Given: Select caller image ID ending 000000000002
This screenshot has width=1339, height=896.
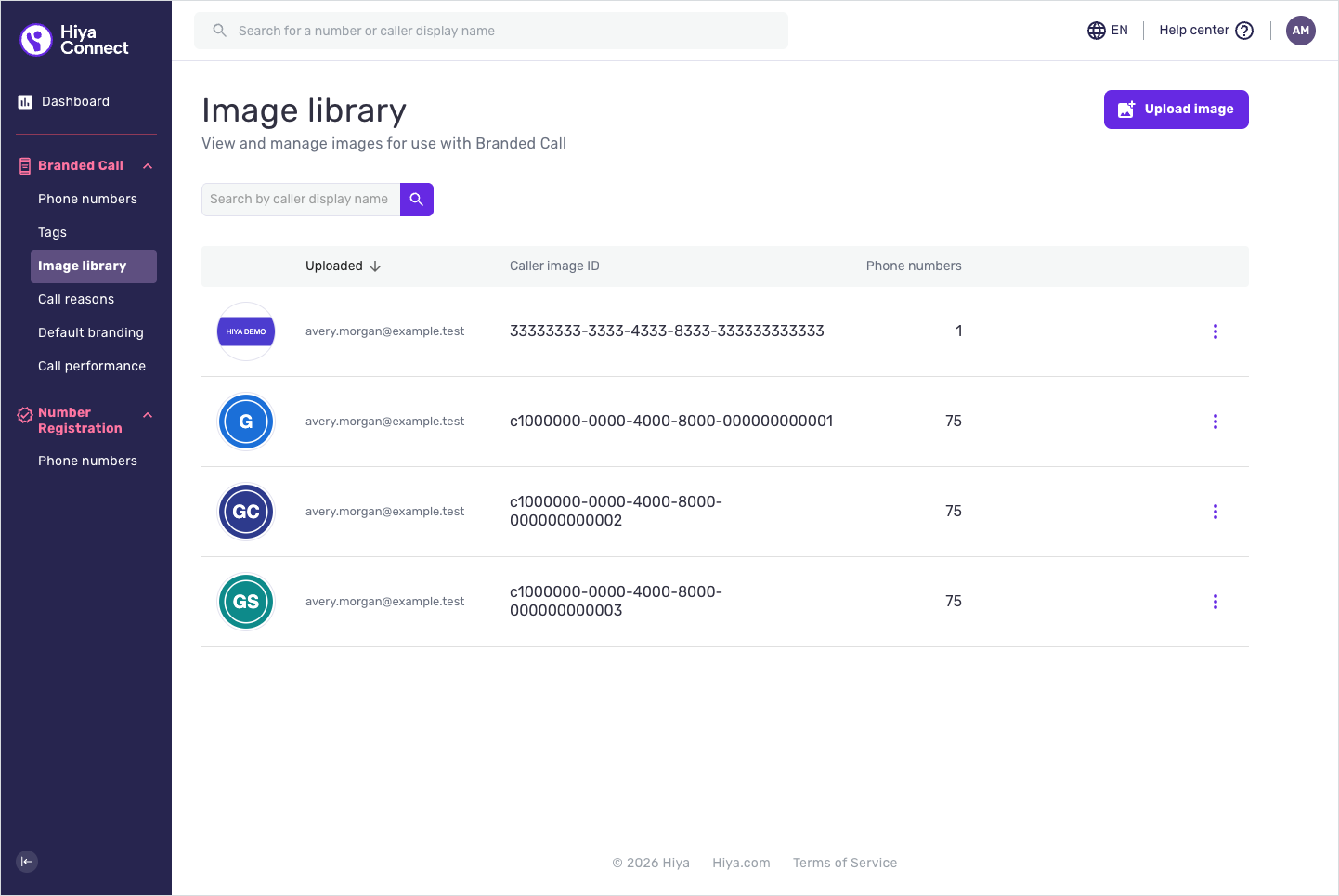Looking at the screenshot, I should [x=616, y=512].
